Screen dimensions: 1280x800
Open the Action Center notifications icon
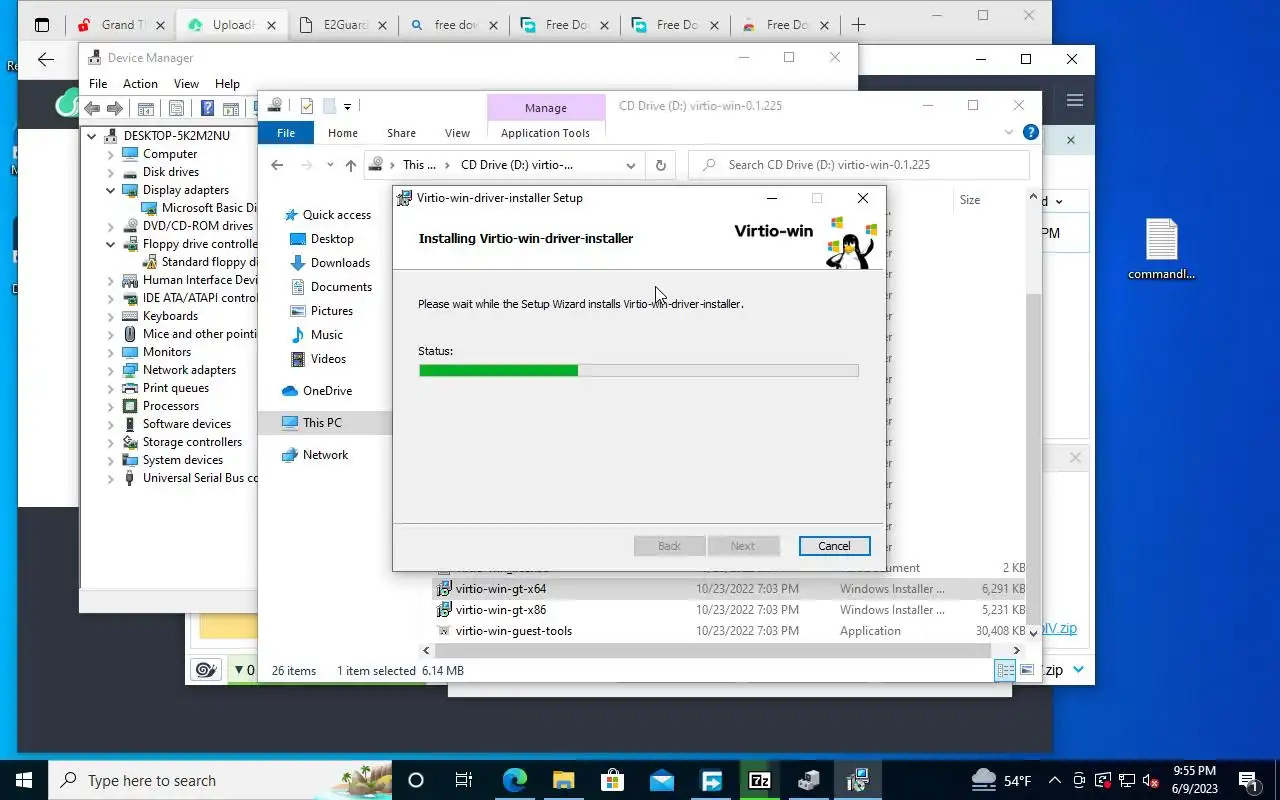[x=1248, y=780]
